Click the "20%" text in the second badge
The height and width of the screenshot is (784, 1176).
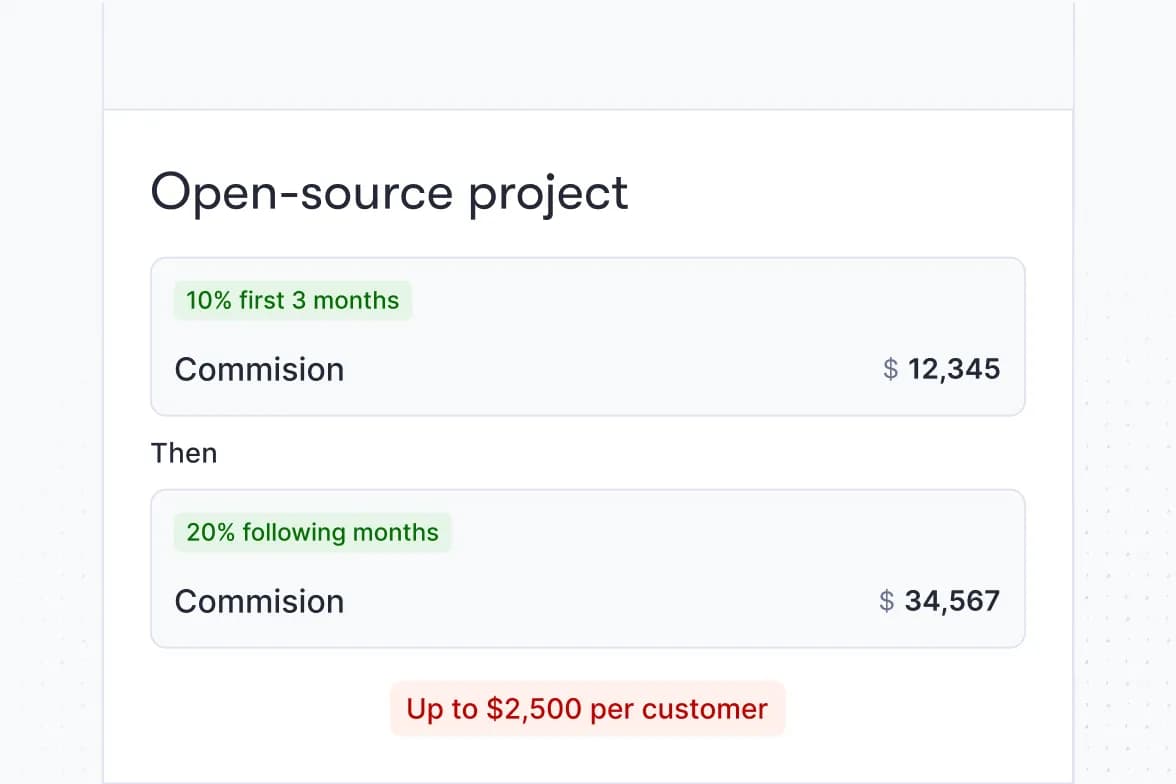pos(210,532)
